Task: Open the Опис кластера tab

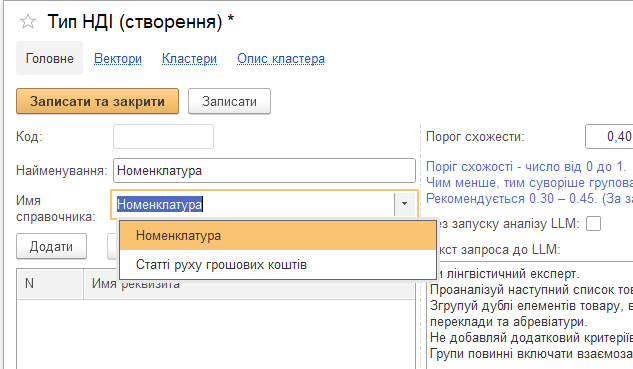Action: (281, 59)
